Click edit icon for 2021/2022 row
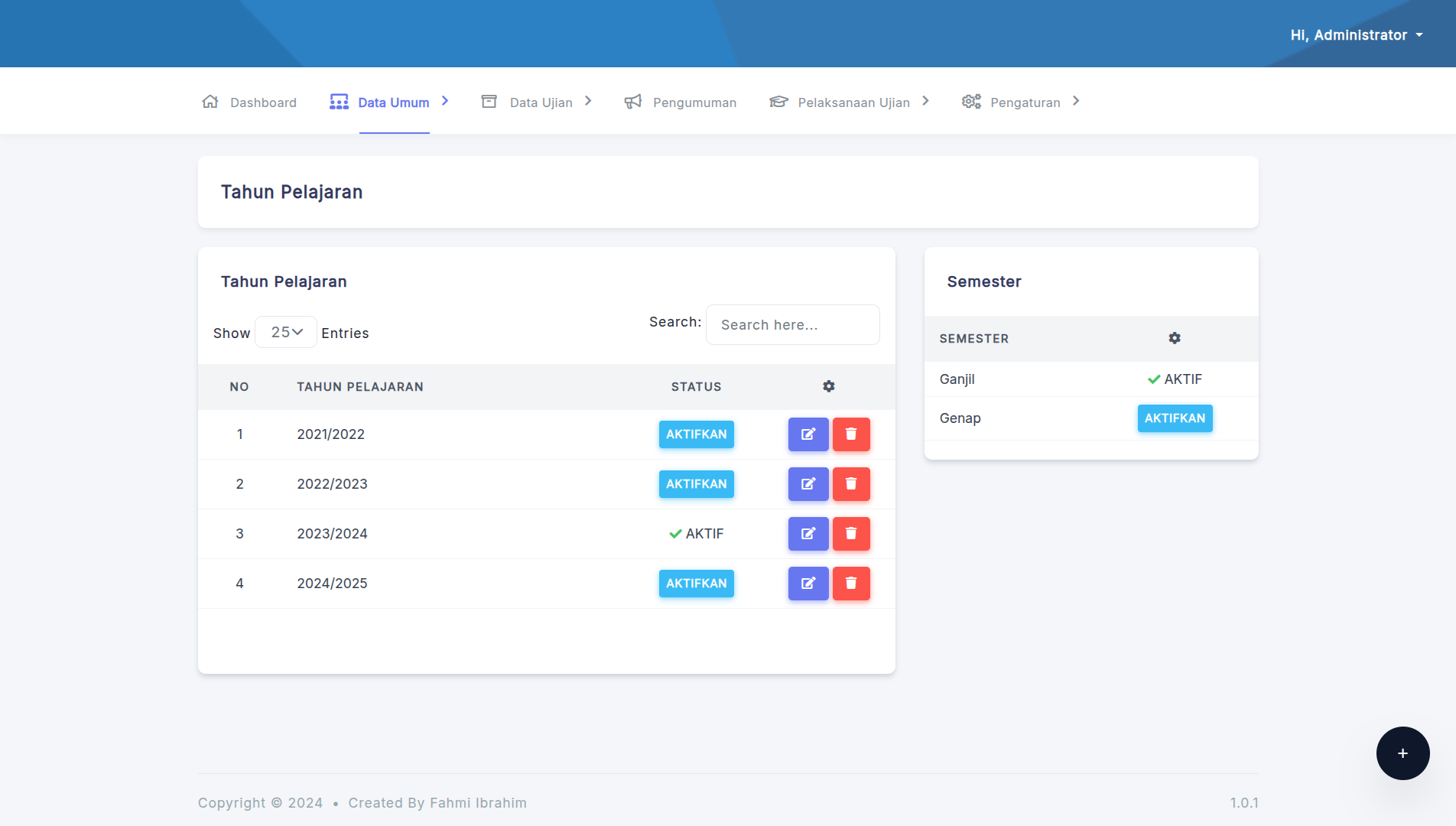 coord(808,434)
